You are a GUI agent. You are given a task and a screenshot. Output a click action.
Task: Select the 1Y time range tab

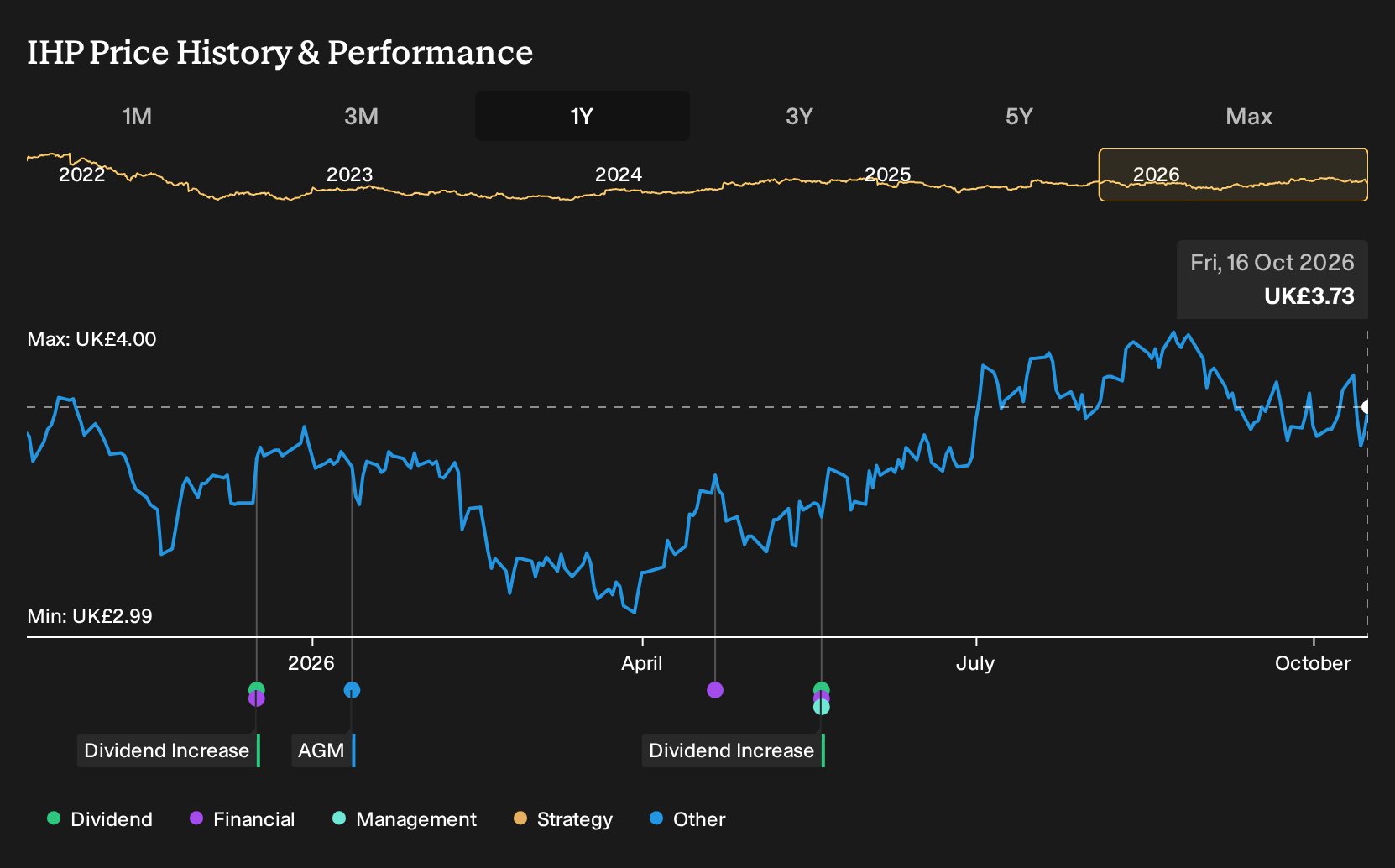coord(582,116)
